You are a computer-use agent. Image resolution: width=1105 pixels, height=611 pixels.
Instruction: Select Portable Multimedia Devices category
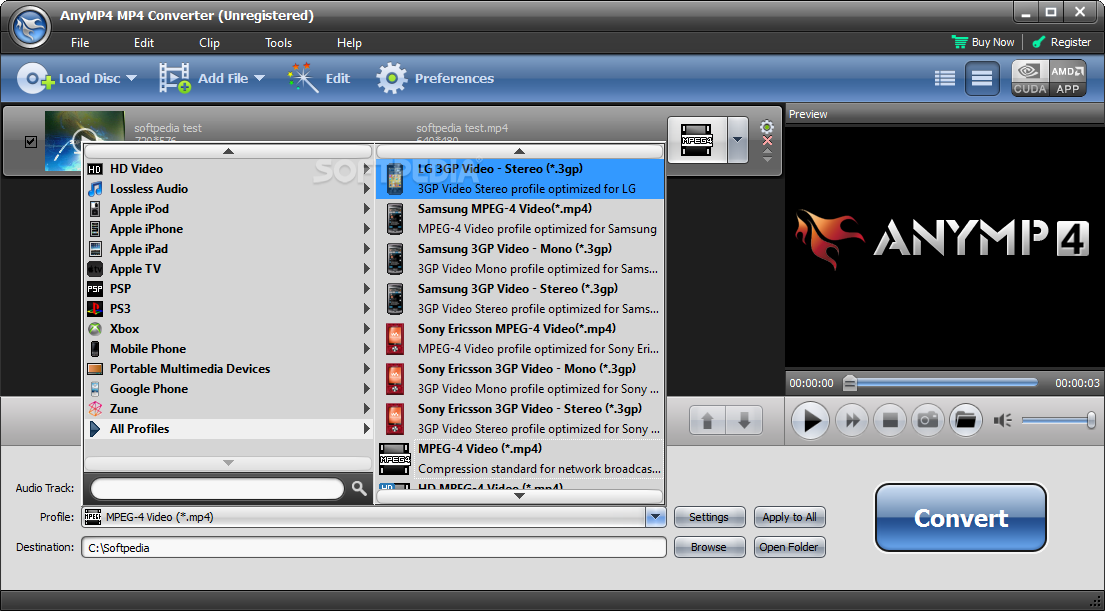[228, 369]
